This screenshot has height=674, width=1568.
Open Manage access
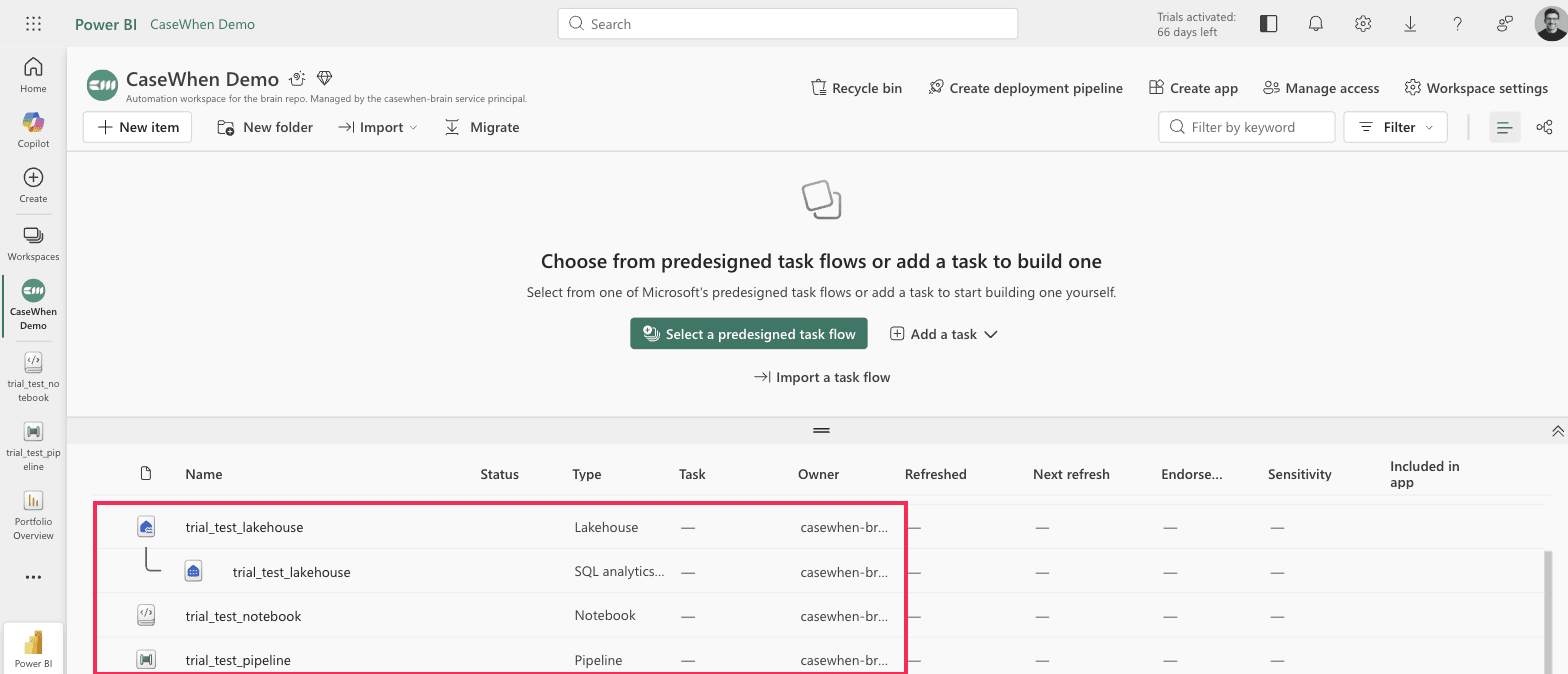1321,88
